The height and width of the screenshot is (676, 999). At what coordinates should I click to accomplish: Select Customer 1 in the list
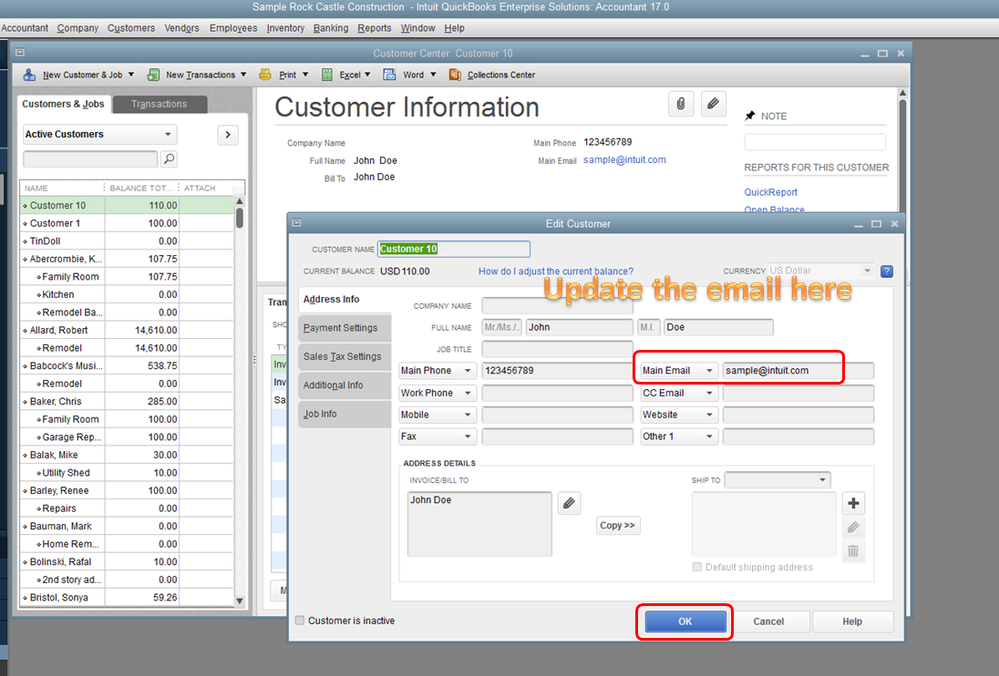[x=127, y=224]
